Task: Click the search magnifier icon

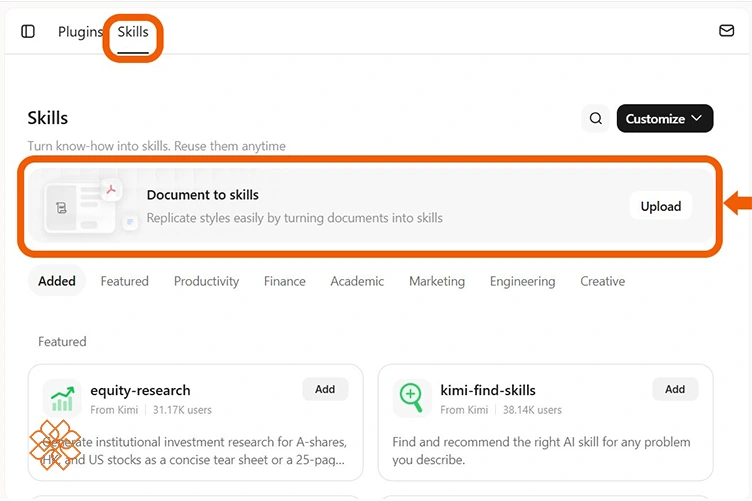Action: [x=595, y=118]
